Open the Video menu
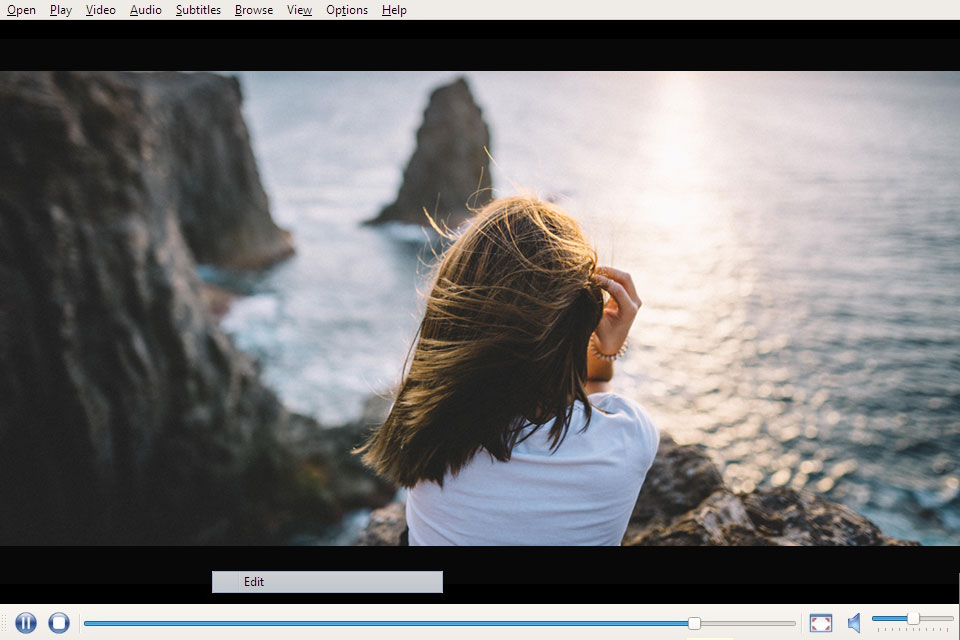This screenshot has width=960, height=640. [x=100, y=10]
